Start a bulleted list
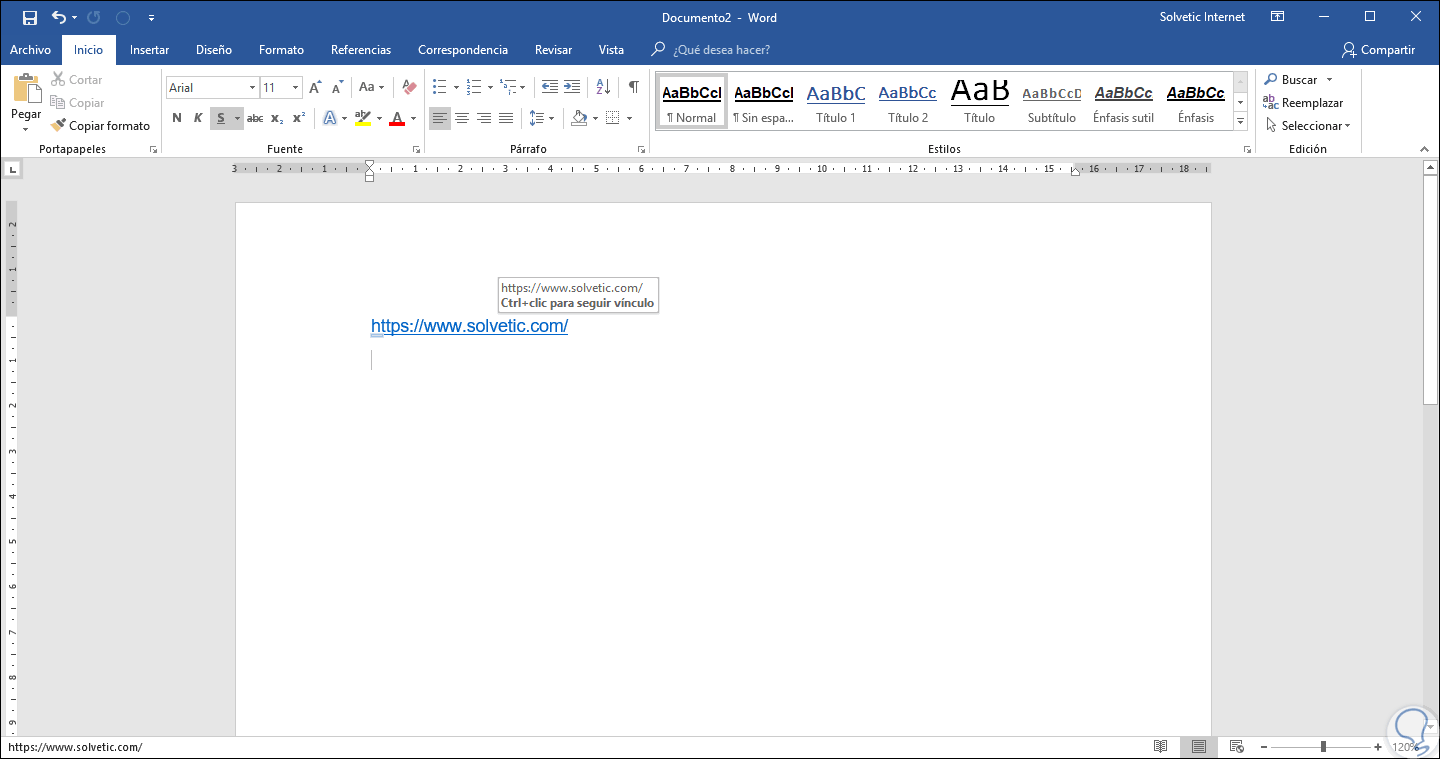Screen dimensions: 1440x759 coord(439,87)
